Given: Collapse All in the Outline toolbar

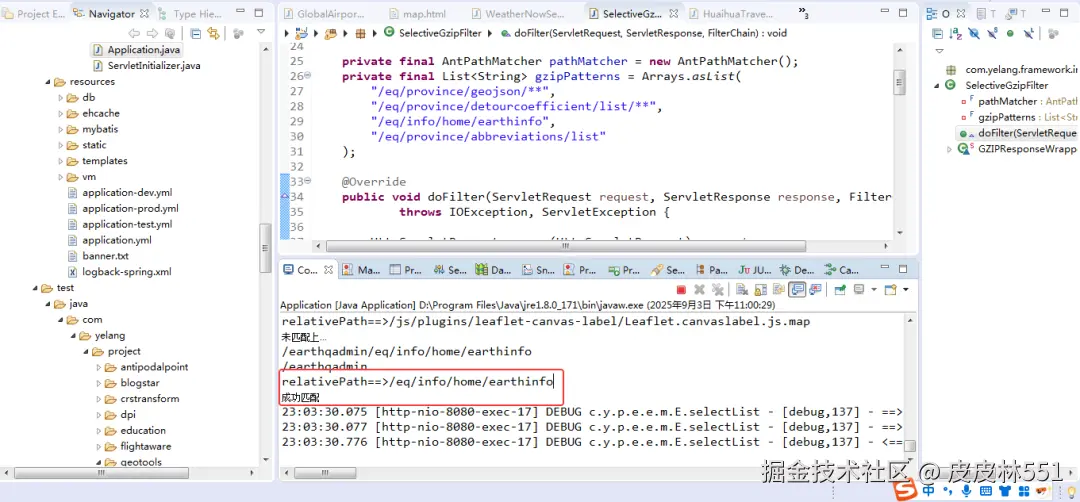Looking at the screenshot, I should 937,33.
